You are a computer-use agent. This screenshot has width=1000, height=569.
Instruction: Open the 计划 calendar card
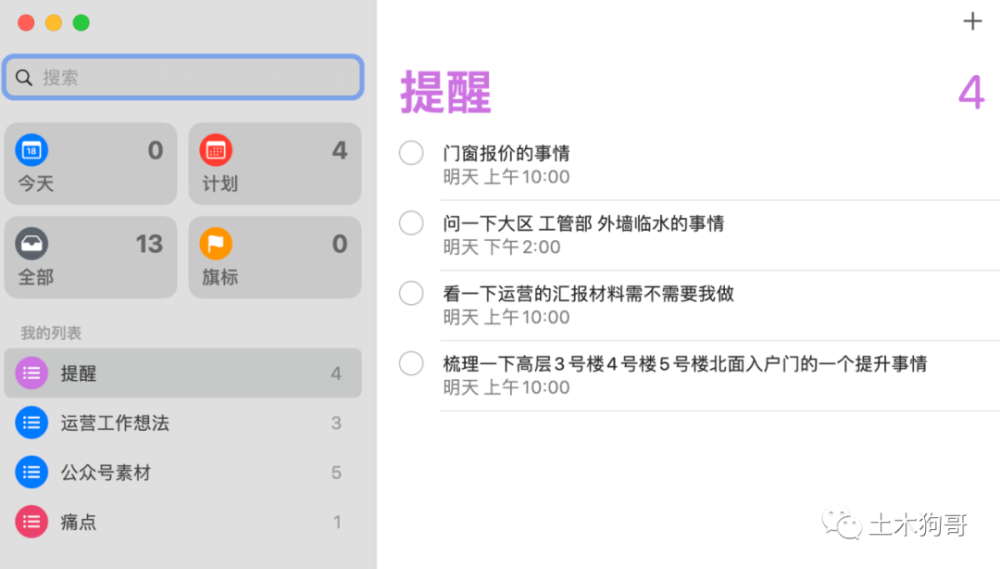[x=275, y=164]
